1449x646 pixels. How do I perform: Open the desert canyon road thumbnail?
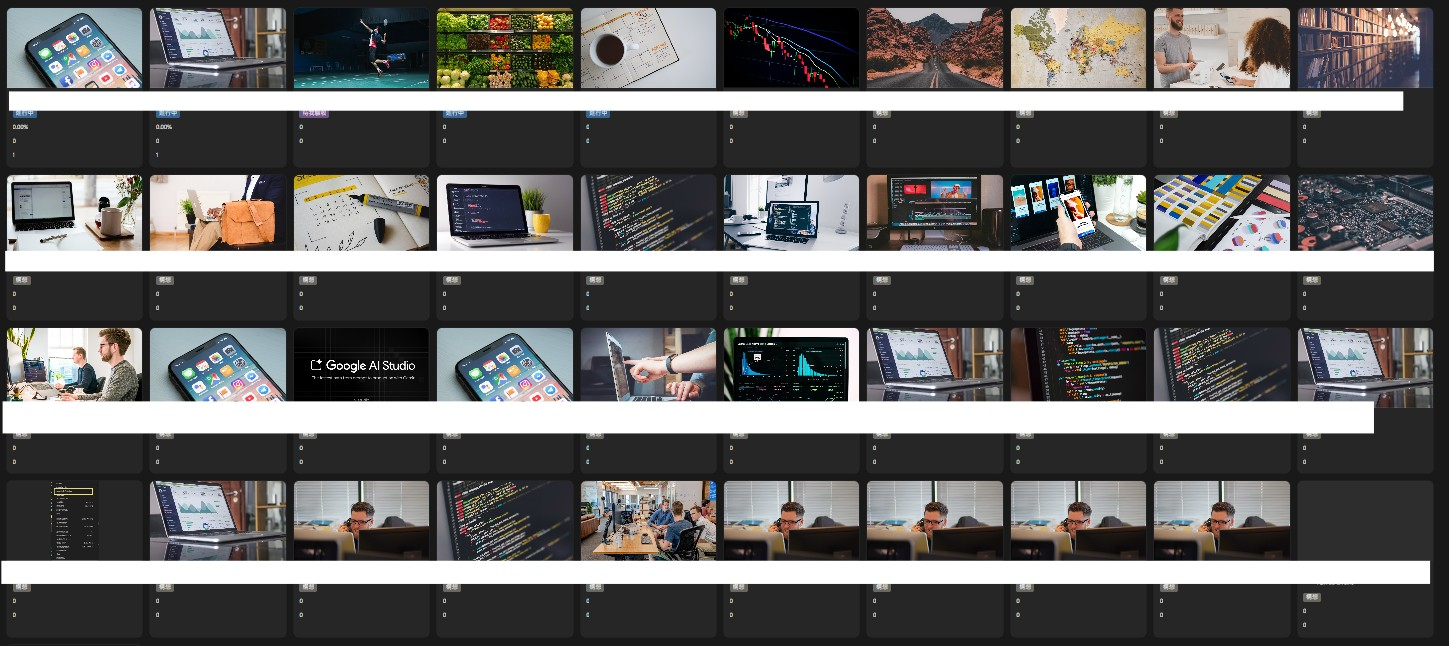(x=935, y=49)
